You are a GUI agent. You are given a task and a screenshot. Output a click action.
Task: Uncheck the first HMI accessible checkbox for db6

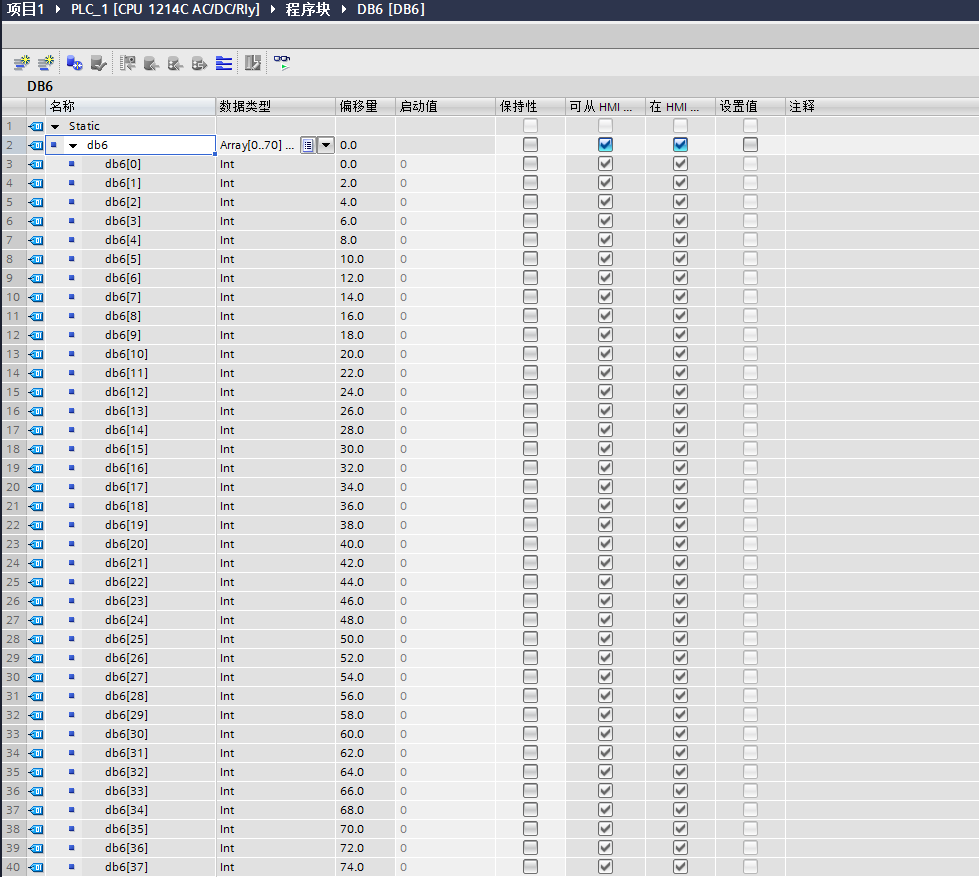coord(605,145)
